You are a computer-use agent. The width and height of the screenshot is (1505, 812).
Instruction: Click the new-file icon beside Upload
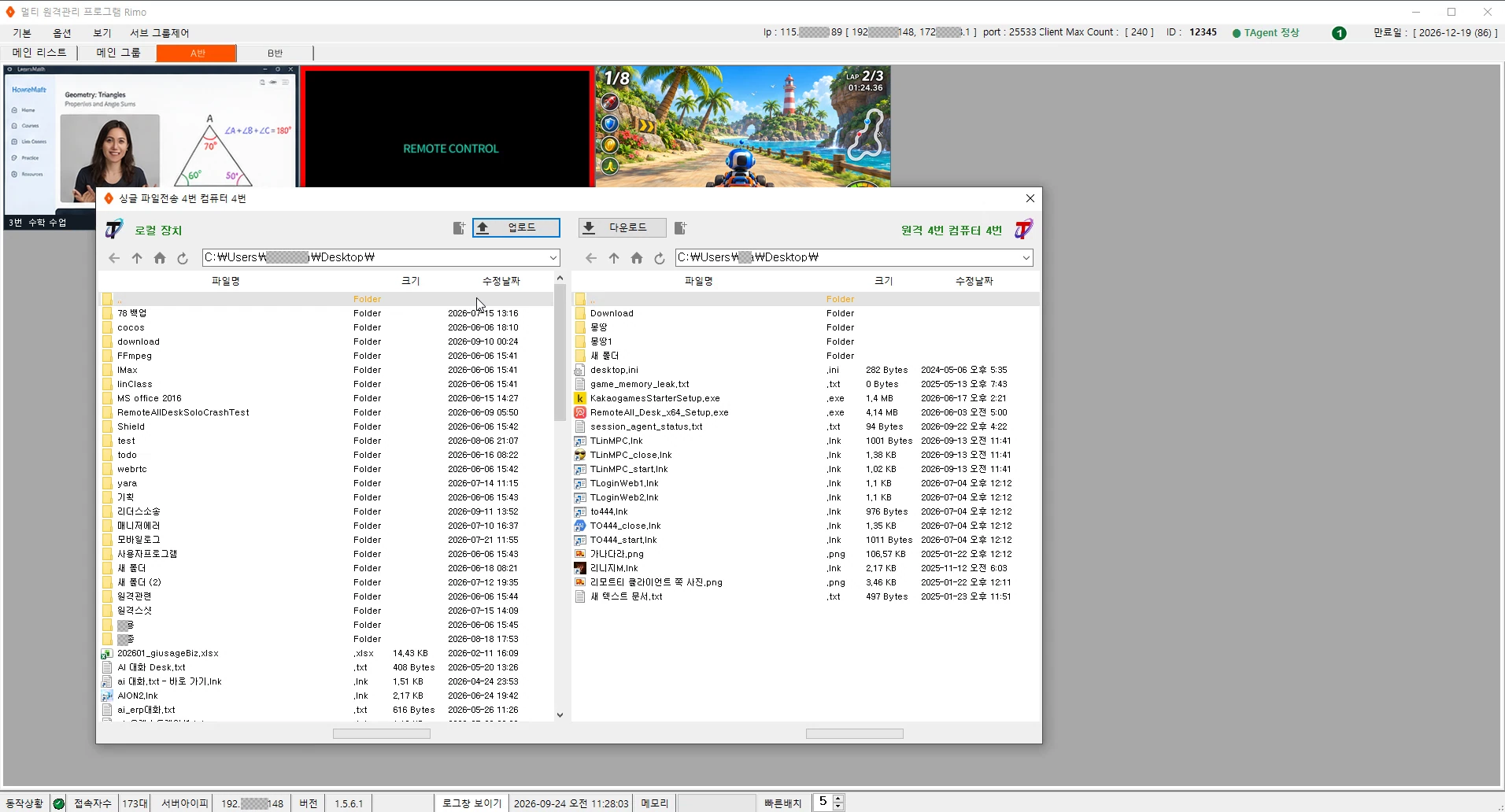click(459, 228)
